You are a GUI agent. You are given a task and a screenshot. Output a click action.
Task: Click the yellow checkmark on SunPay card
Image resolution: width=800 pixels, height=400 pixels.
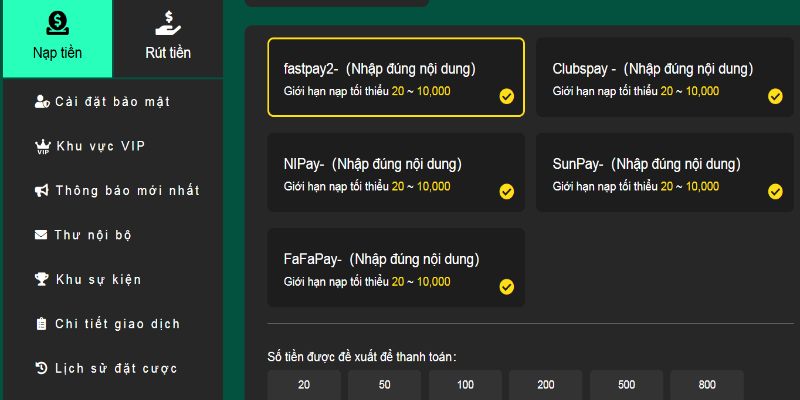point(775,192)
